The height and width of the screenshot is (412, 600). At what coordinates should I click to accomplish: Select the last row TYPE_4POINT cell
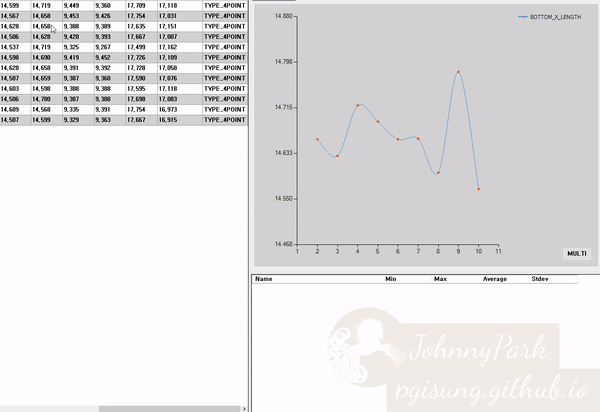pyautogui.click(x=225, y=120)
